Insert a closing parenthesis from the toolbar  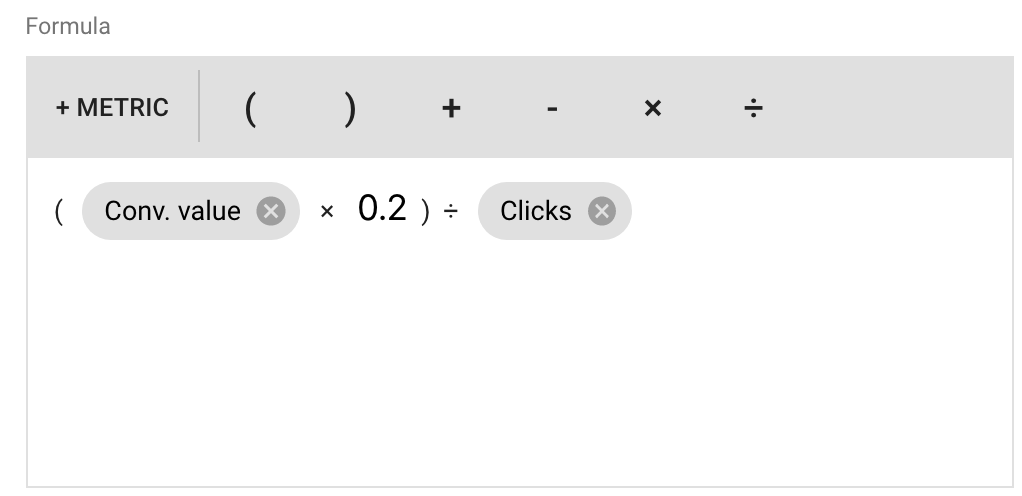point(351,109)
